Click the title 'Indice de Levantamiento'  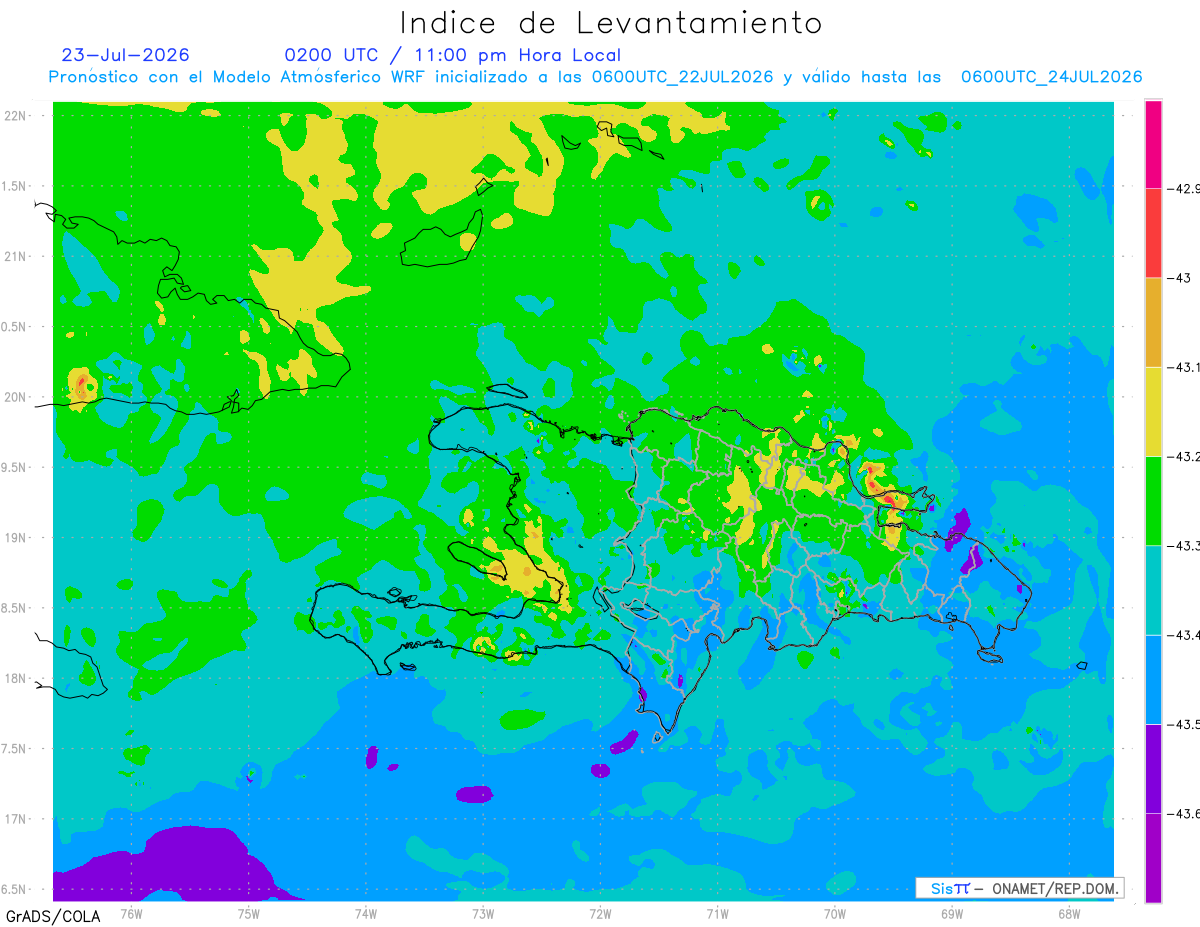point(611,23)
